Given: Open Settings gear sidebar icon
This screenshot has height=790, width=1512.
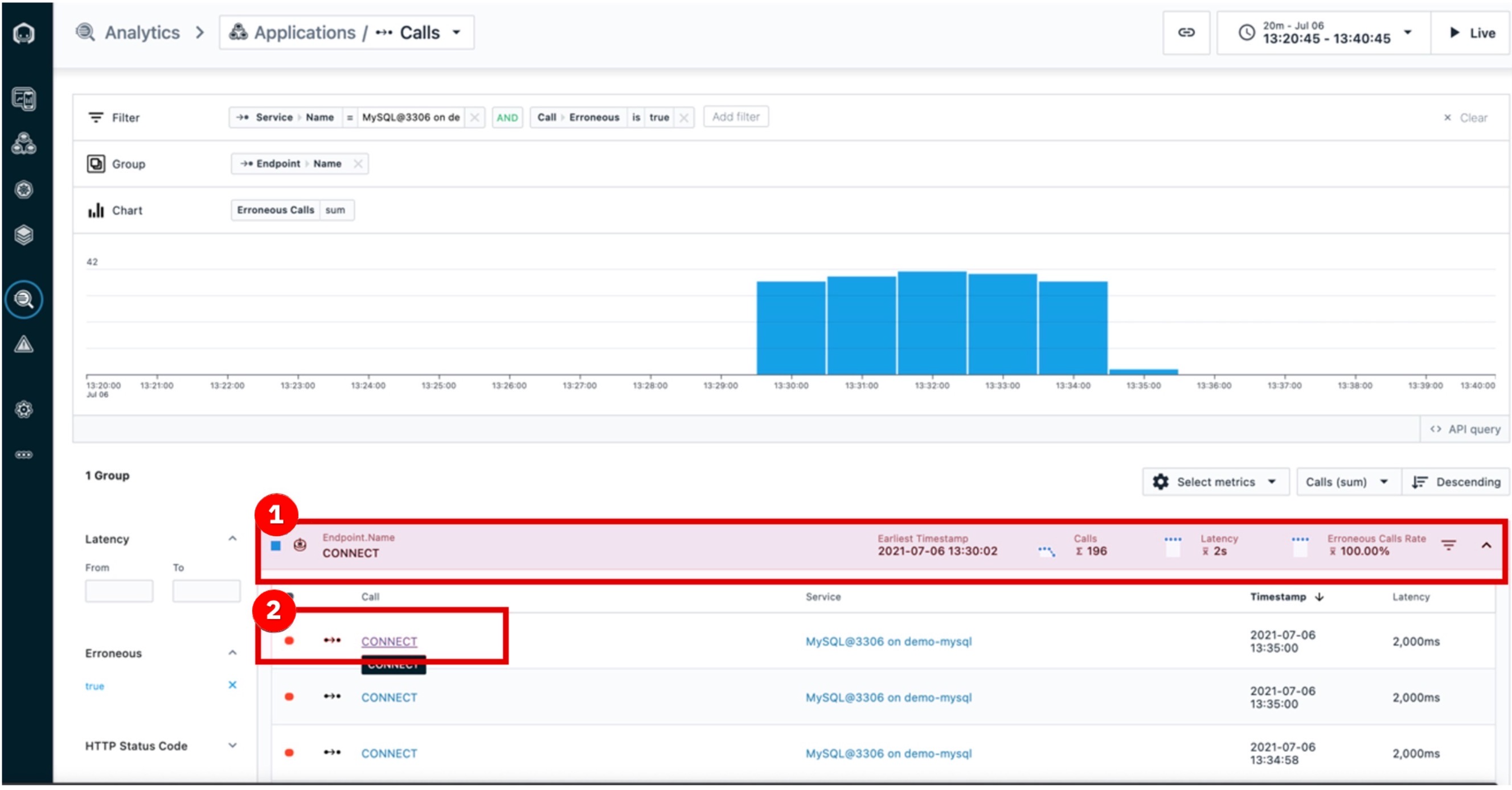Looking at the screenshot, I should tap(23, 409).
